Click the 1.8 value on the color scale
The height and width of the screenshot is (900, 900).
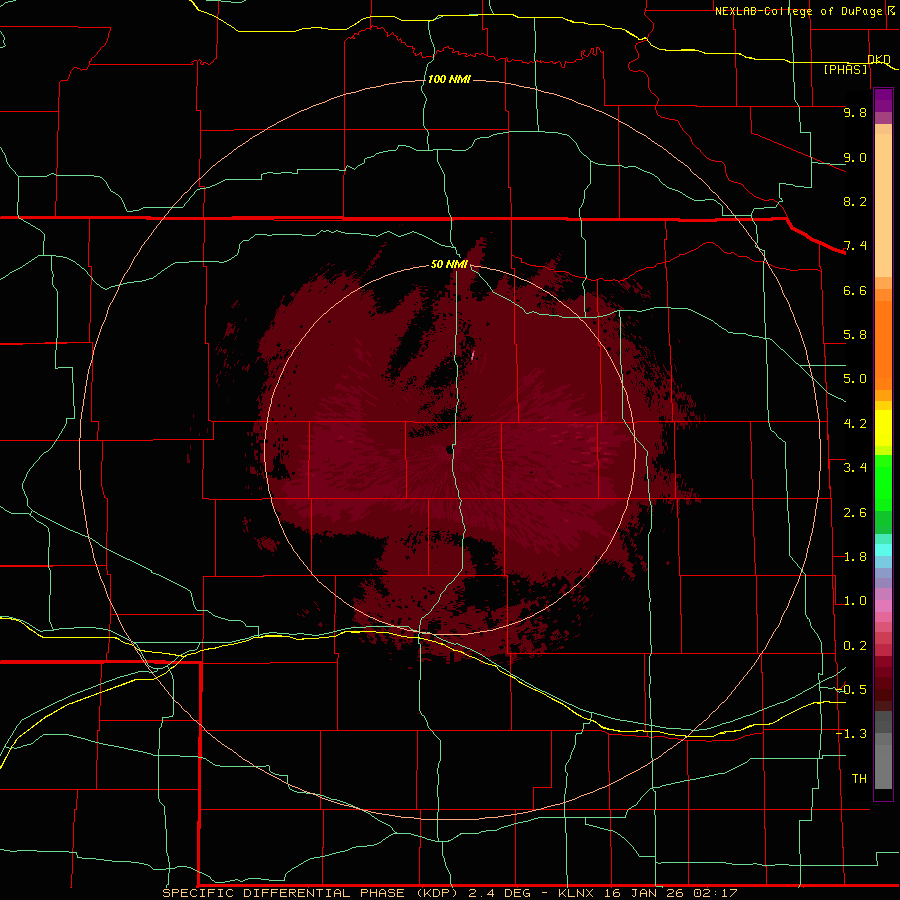[855, 557]
